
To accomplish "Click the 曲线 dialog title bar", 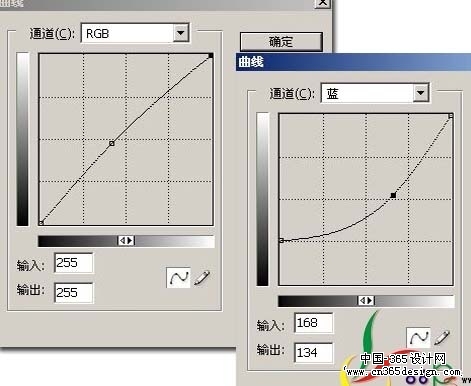I will pyautogui.click(x=353, y=62).
